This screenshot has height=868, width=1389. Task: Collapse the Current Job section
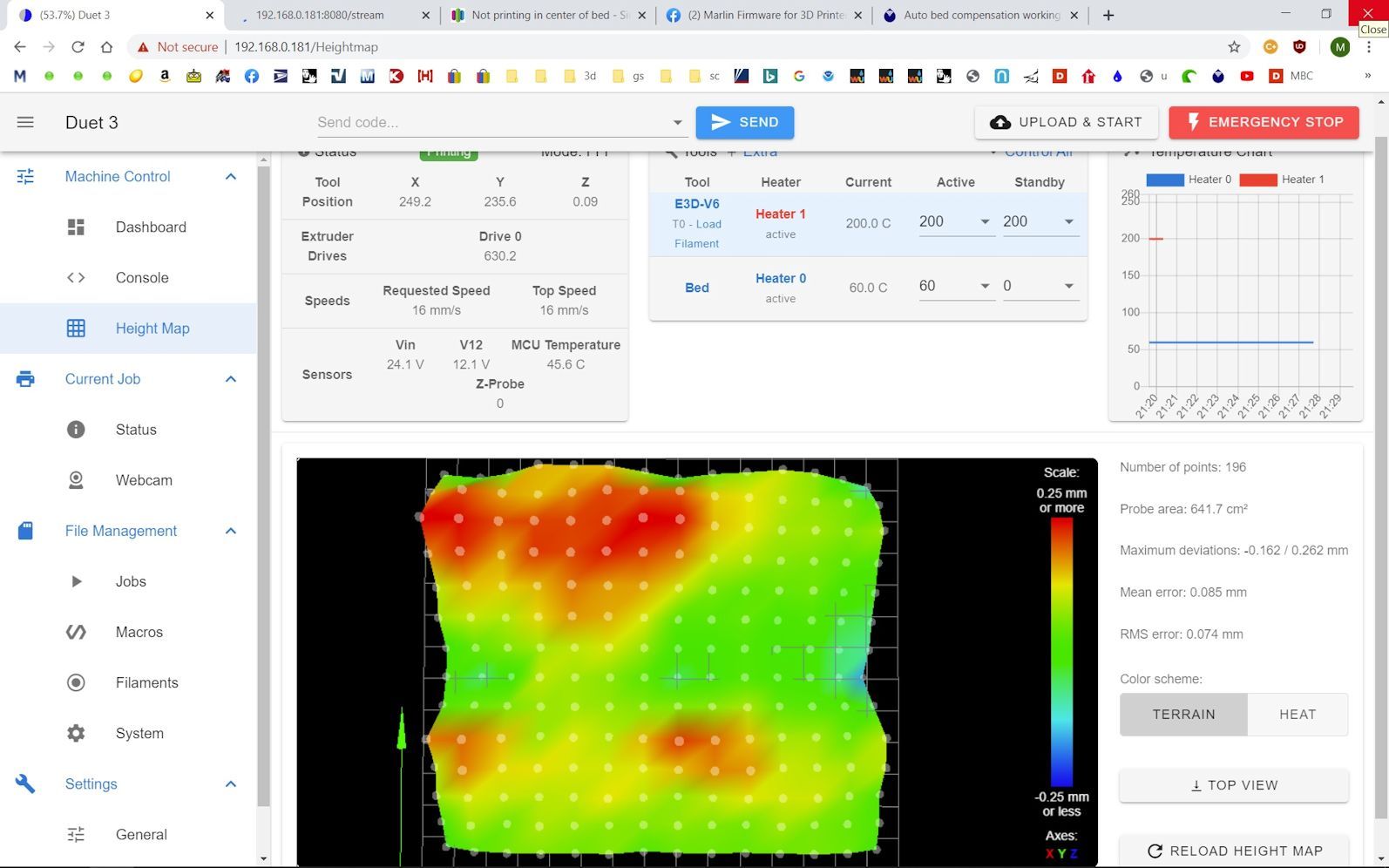[x=231, y=379]
